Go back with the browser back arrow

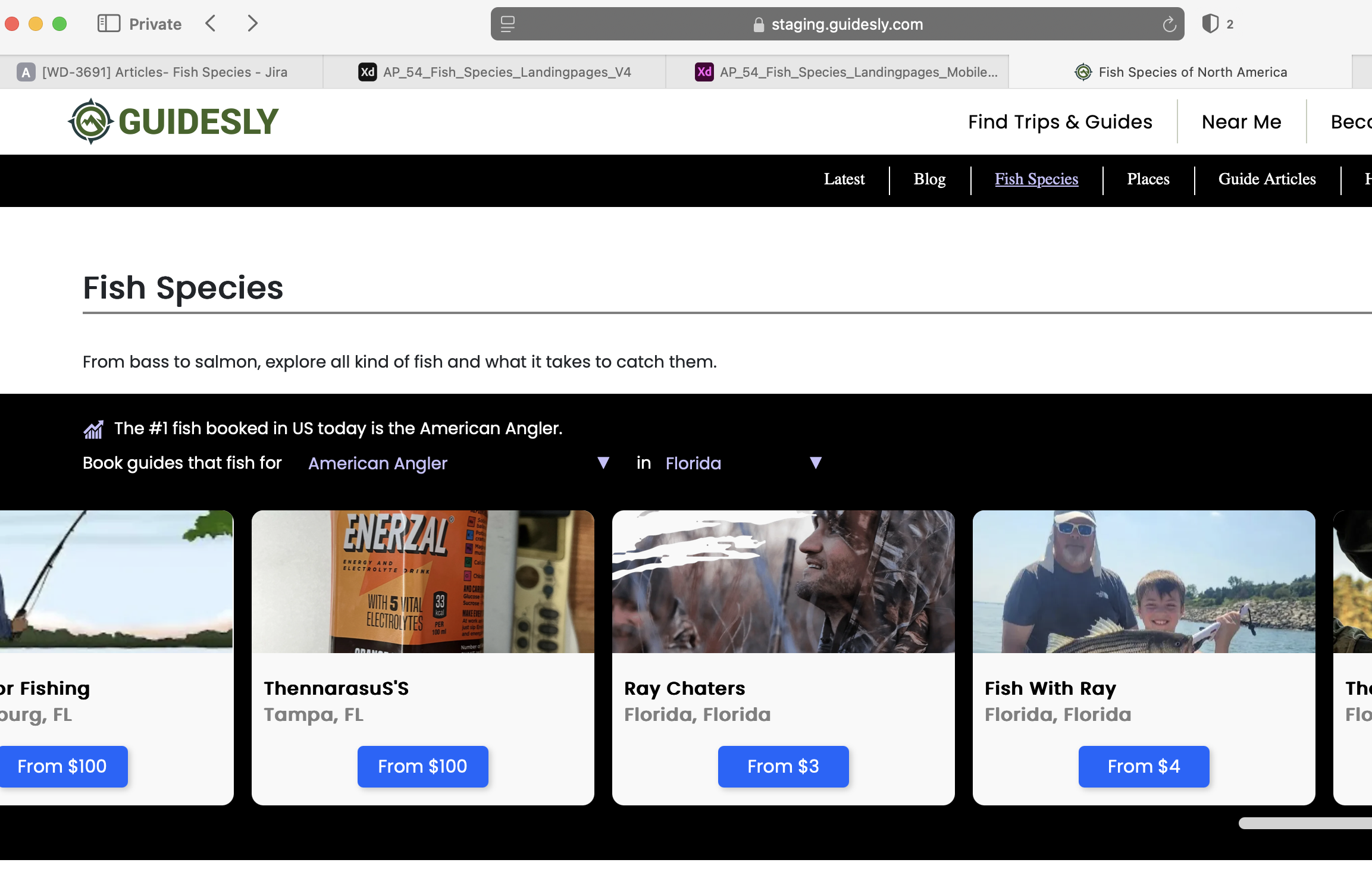(x=211, y=24)
